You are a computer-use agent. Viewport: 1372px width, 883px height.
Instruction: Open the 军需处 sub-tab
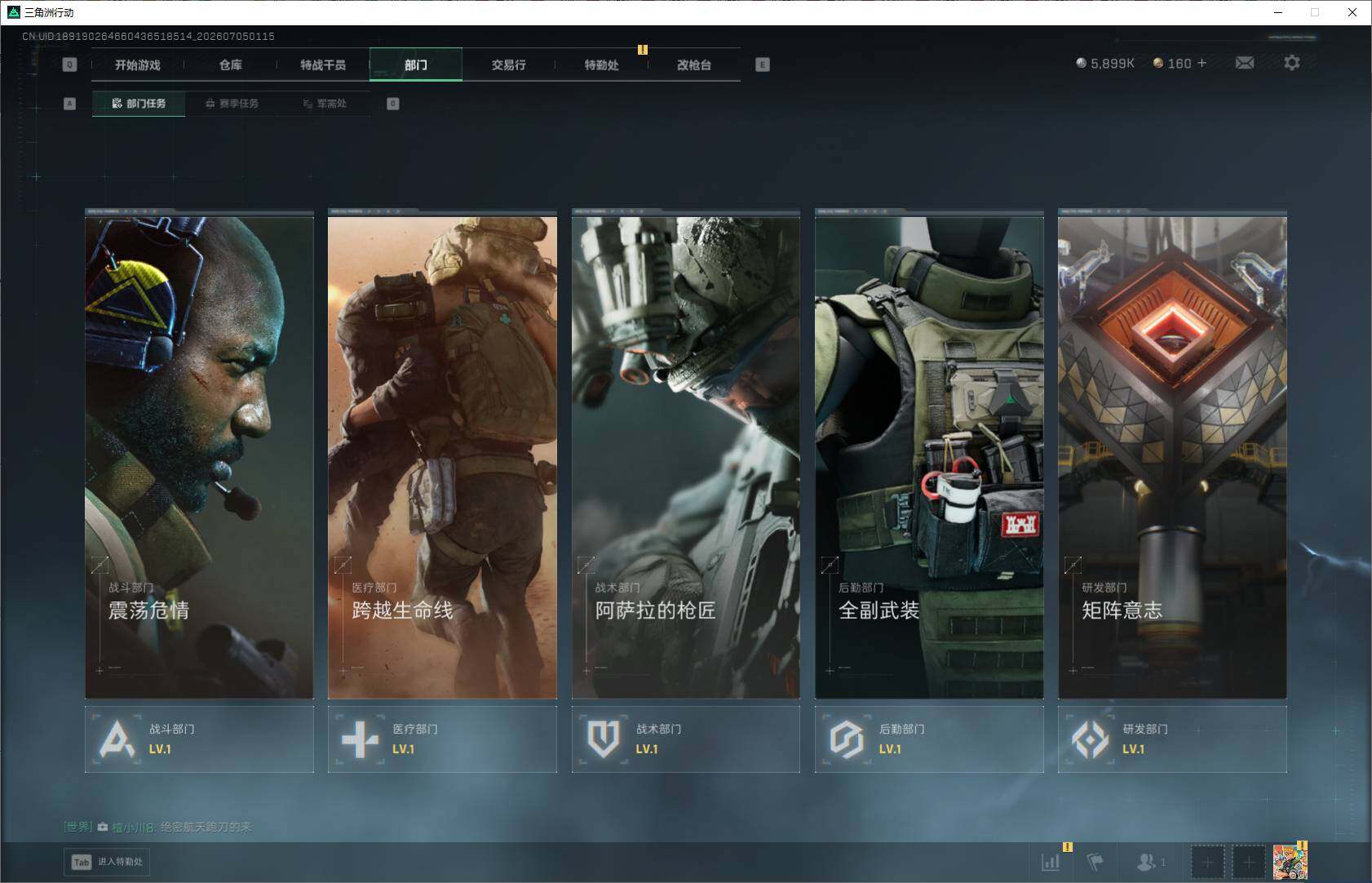[325, 104]
